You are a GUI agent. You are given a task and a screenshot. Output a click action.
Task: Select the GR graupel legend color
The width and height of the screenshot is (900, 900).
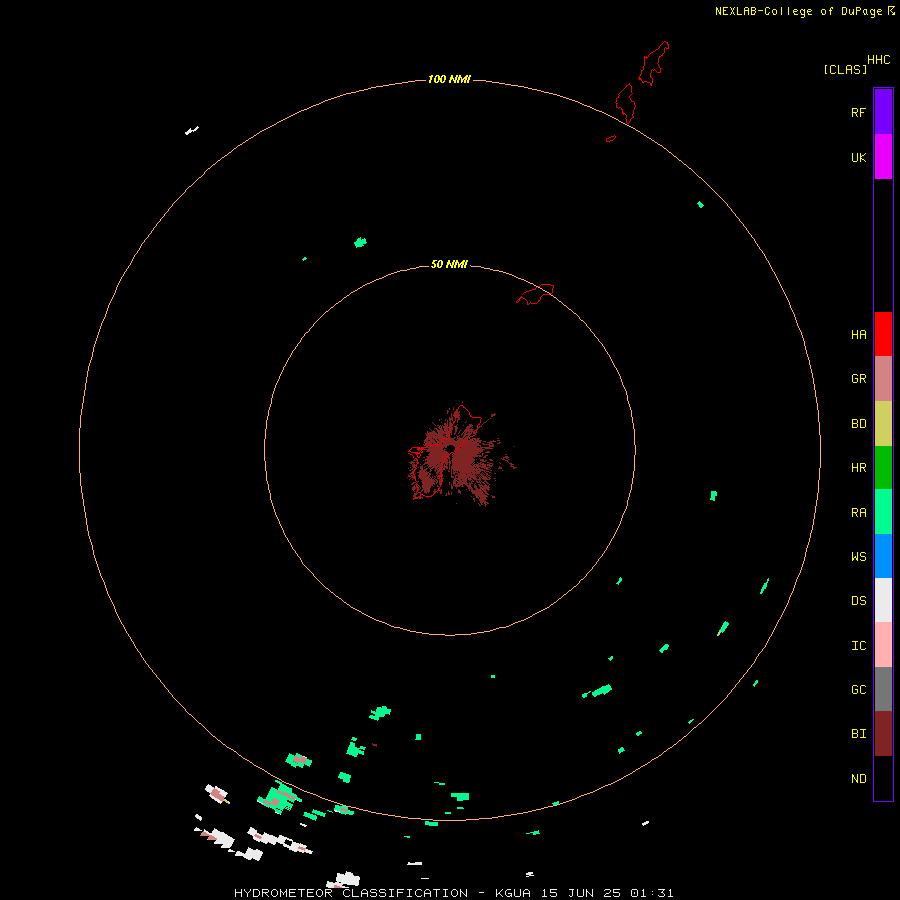pos(883,379)
